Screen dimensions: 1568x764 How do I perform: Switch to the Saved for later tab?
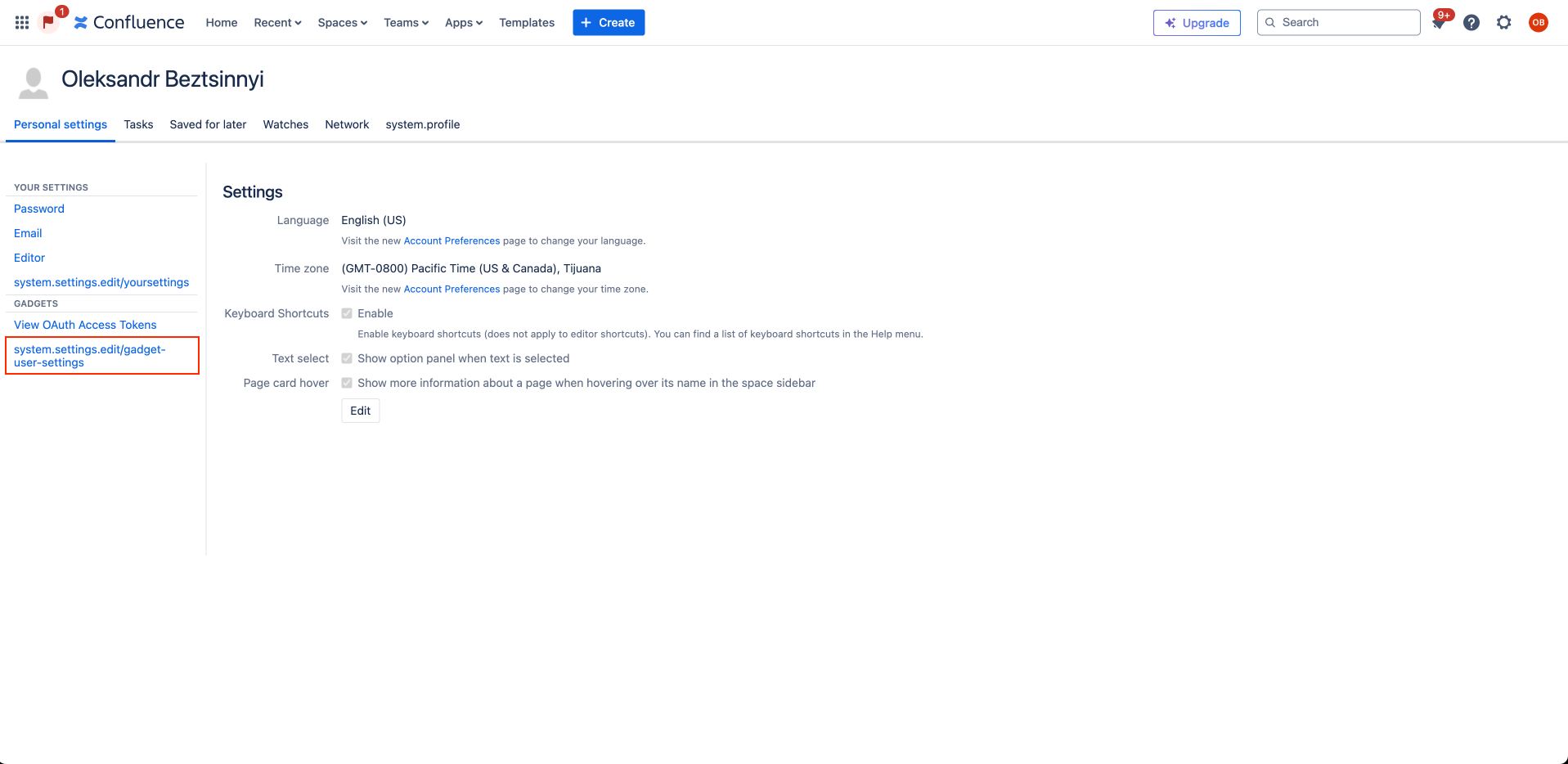[208, 124]
